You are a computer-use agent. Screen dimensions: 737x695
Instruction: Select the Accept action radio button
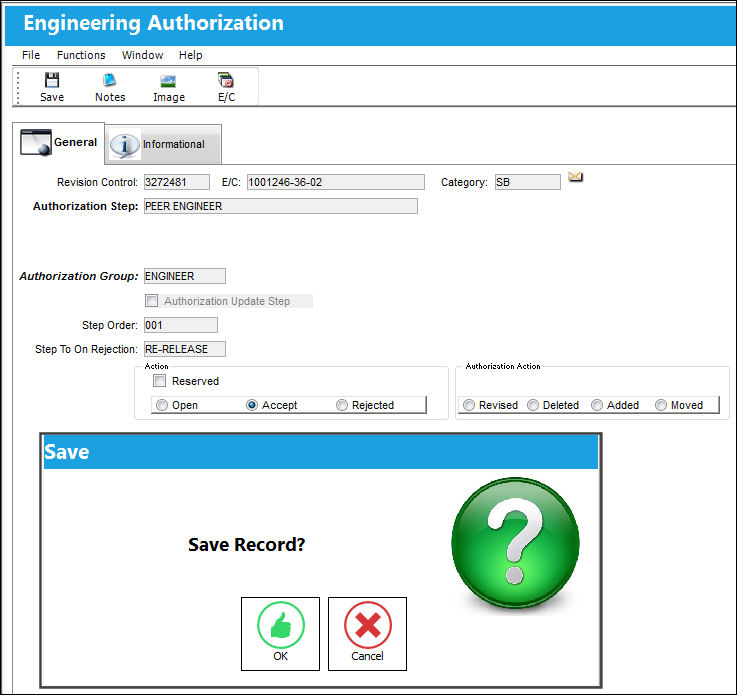[x=252, y=405]
